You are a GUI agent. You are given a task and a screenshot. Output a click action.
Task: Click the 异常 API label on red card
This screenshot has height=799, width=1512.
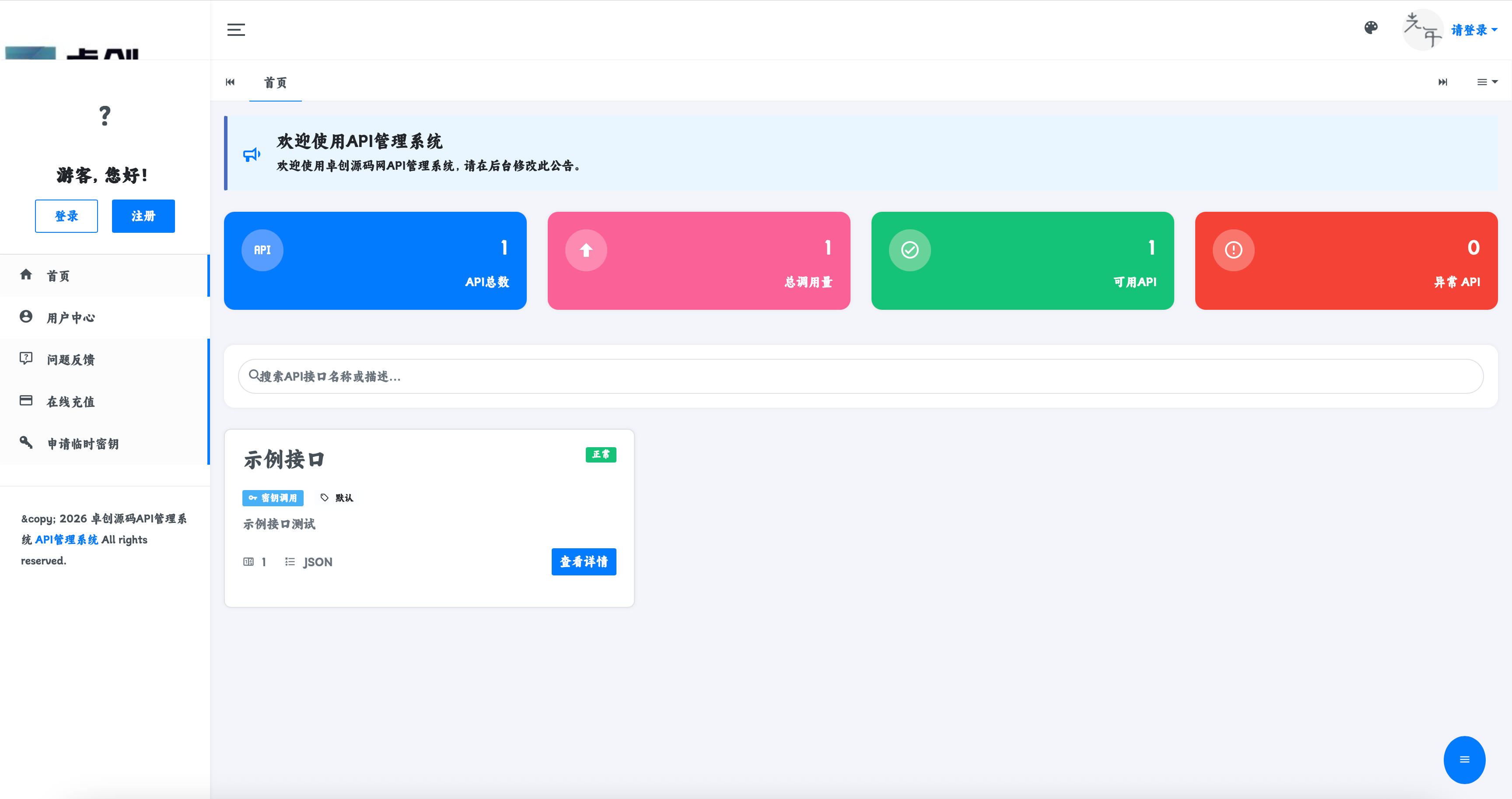tap(1457, 282)
